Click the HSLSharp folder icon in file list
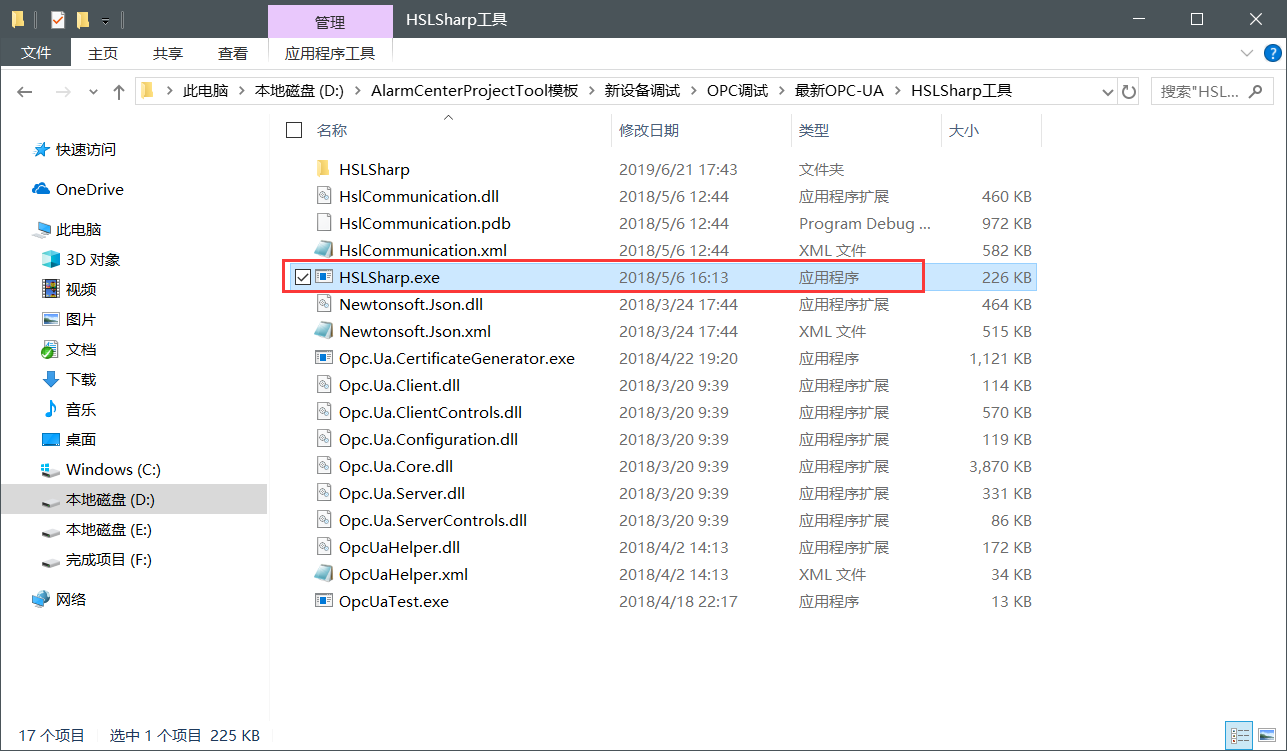The width and height of the screenshot is (1287, 751). [323, 169]
